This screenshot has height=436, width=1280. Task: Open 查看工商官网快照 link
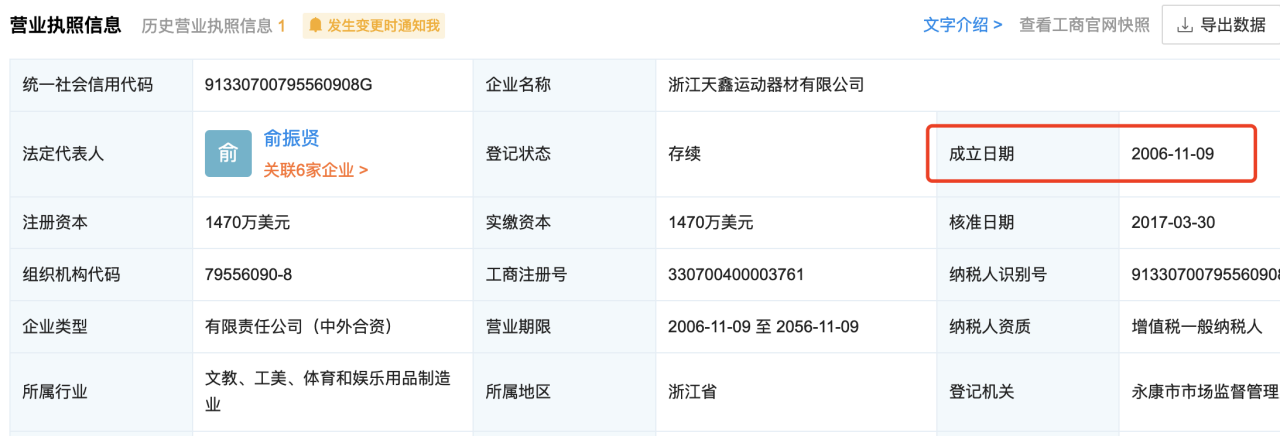coord(1084,25)
